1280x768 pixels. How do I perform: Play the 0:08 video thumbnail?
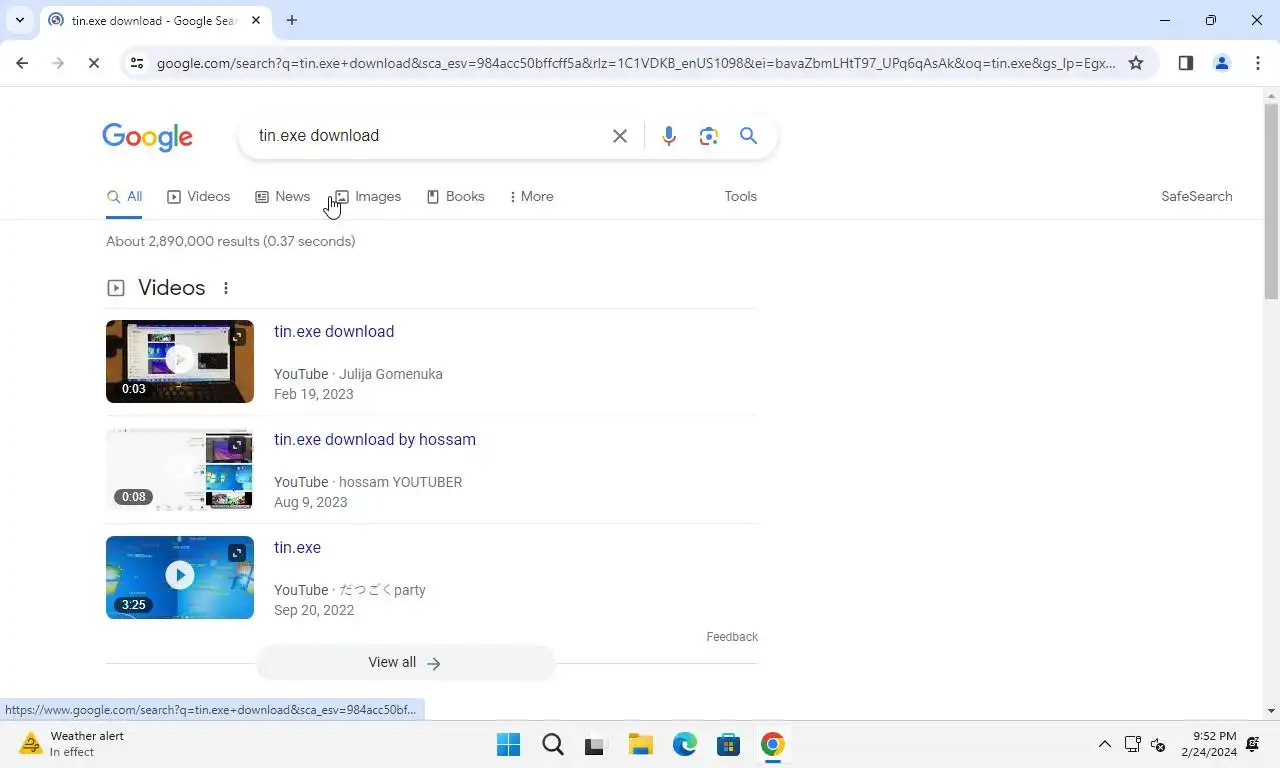(180, 469)
